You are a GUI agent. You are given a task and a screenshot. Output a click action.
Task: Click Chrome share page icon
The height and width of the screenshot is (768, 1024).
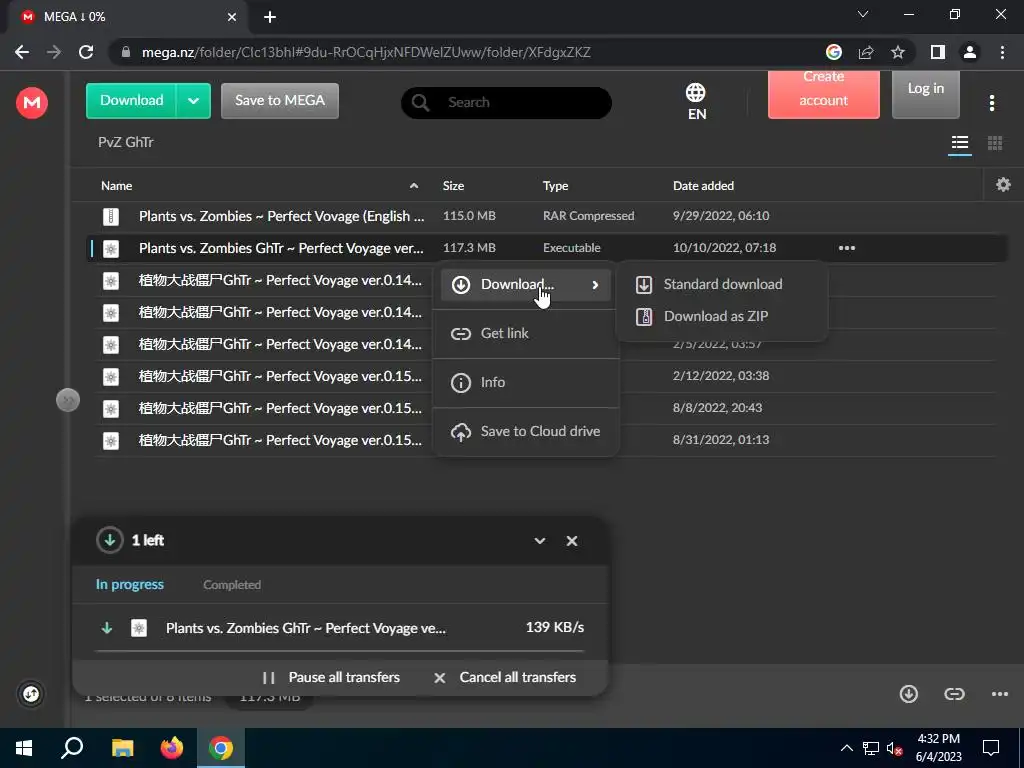coord(866,52)
